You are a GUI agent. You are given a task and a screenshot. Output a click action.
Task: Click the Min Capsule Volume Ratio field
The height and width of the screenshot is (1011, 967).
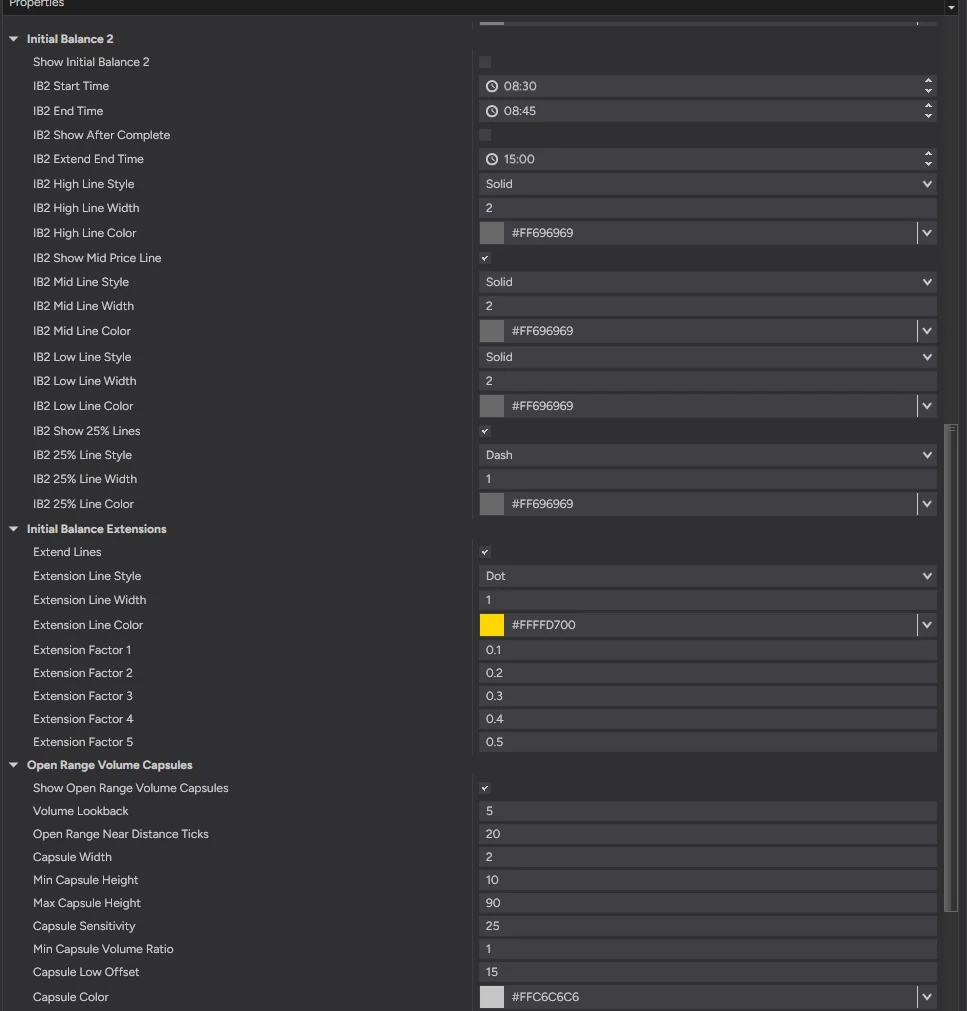[x=707, y=949]
